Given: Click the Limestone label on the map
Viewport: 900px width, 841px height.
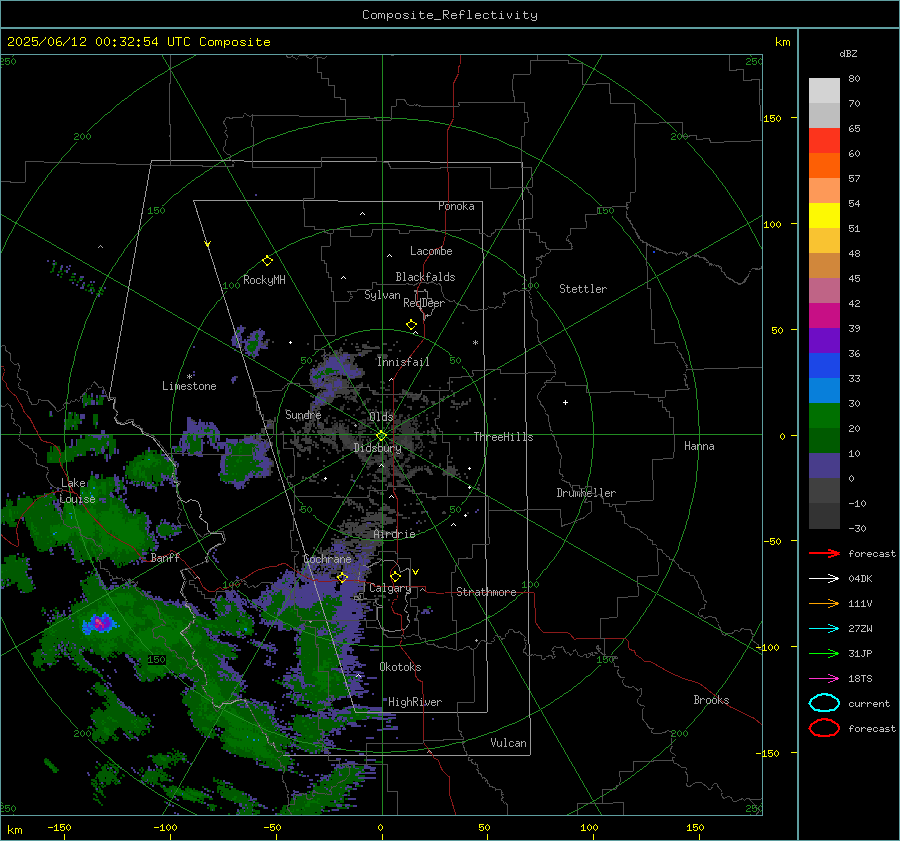Looking at the screenshot, I should click(189, 386).
